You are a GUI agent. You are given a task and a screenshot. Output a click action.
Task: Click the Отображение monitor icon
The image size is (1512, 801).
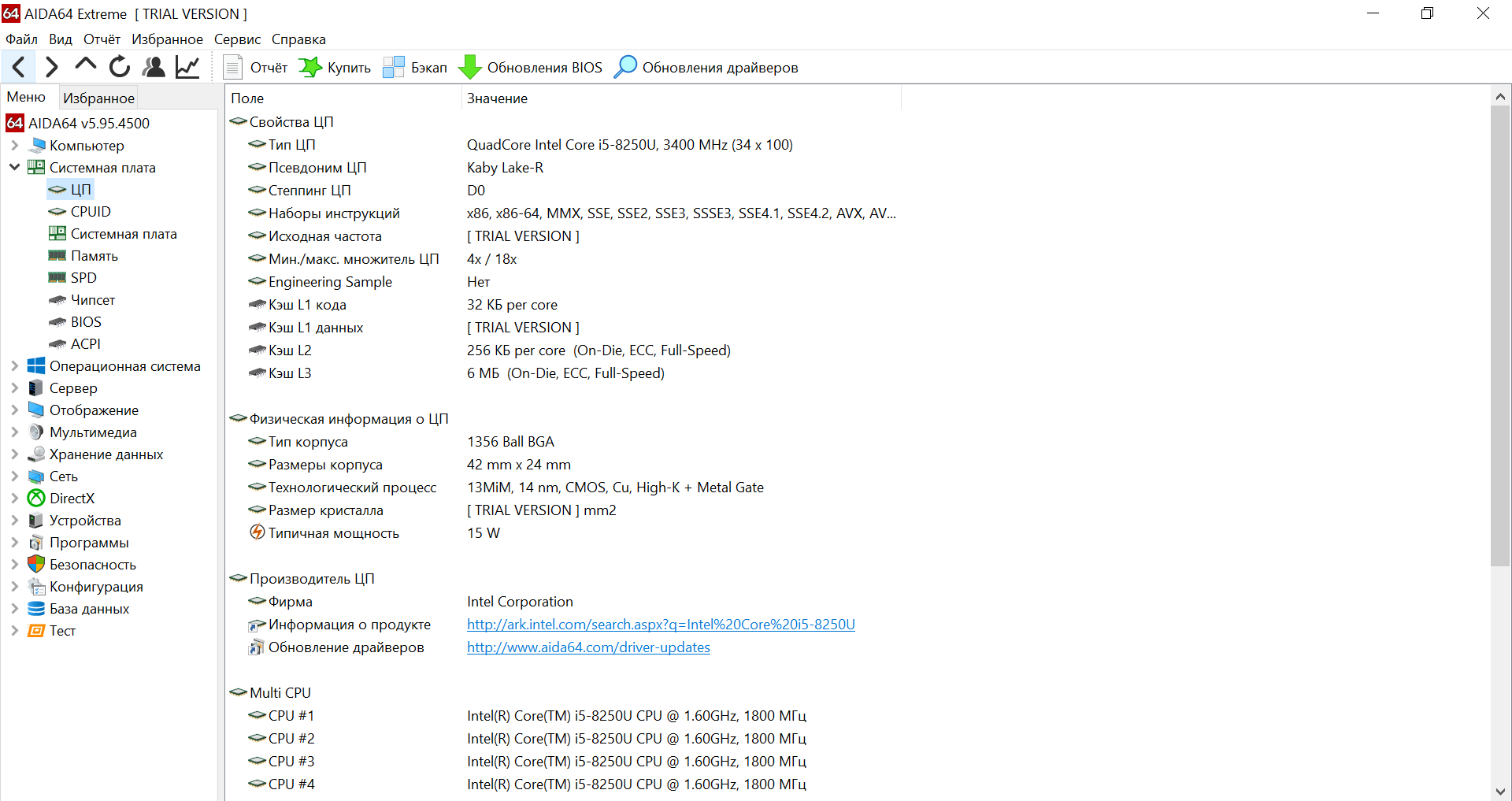pos(36,410)
